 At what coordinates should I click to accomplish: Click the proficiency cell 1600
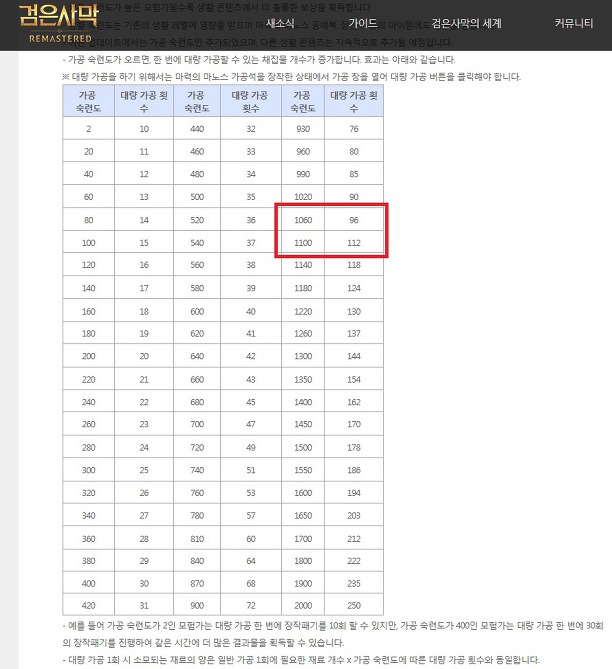pyautogui.click(x=303, y=493)
